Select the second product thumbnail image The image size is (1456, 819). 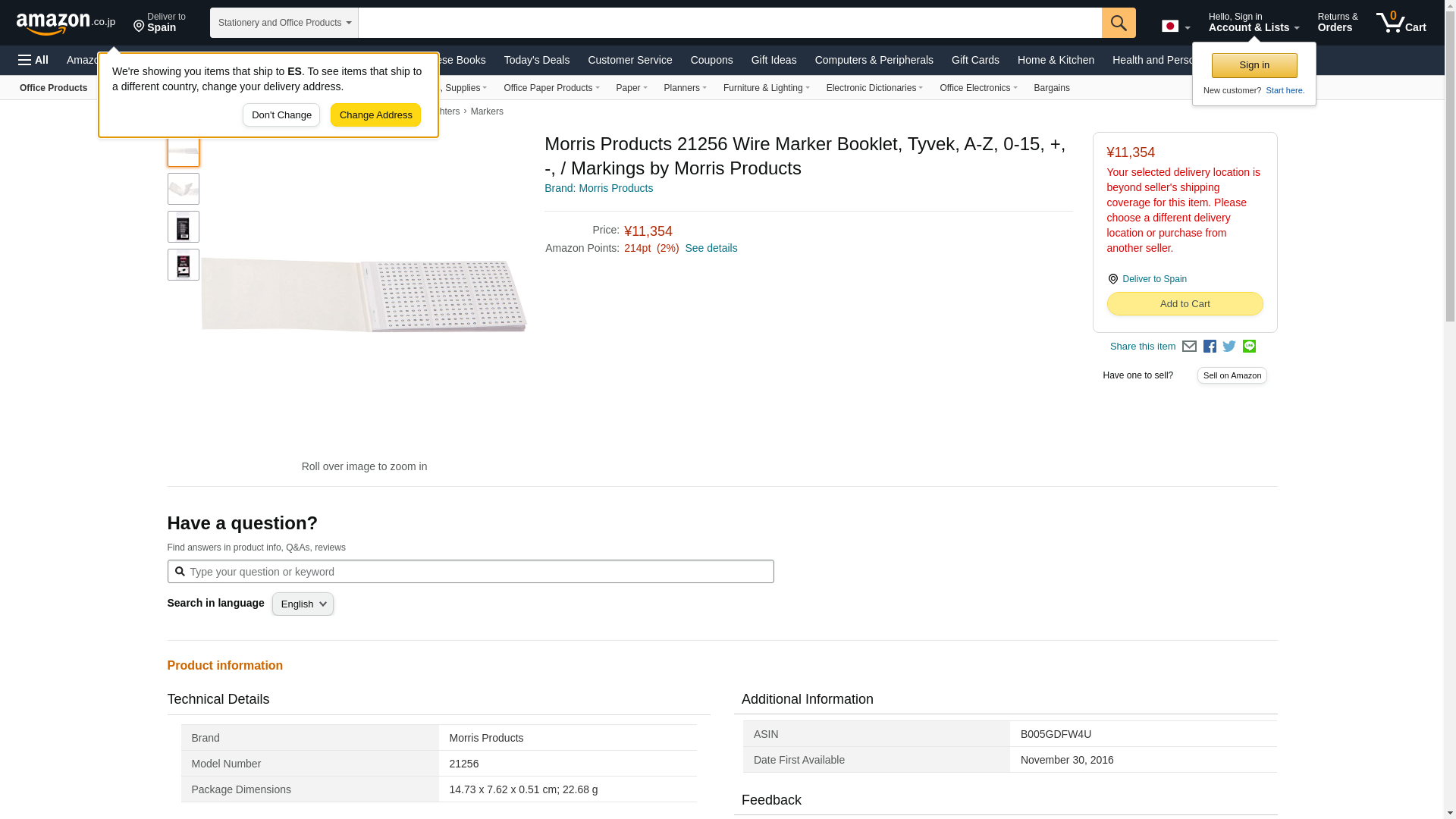pos(184,189)
